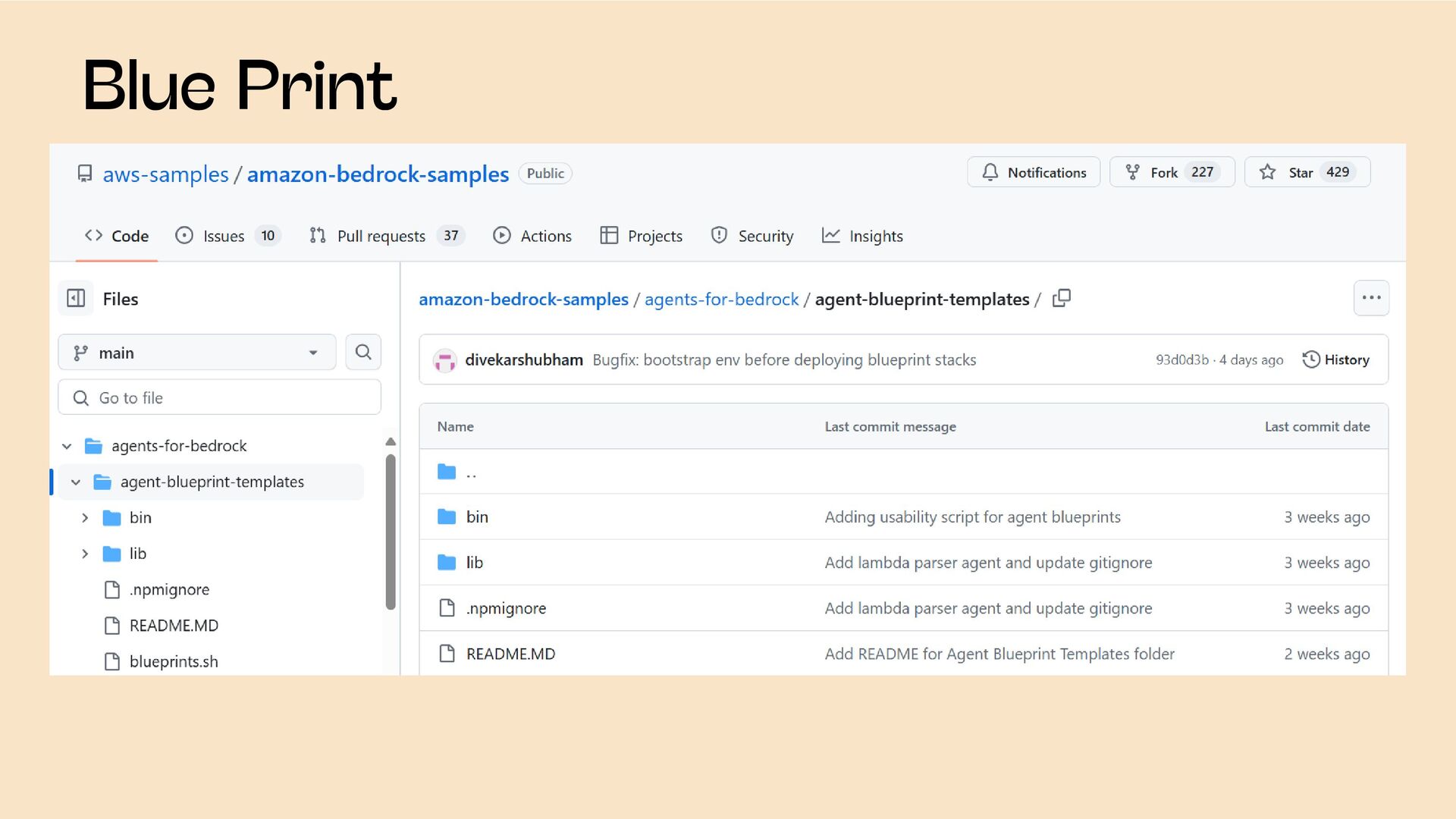Click the bin folder icon in file list

pos(447,517)
